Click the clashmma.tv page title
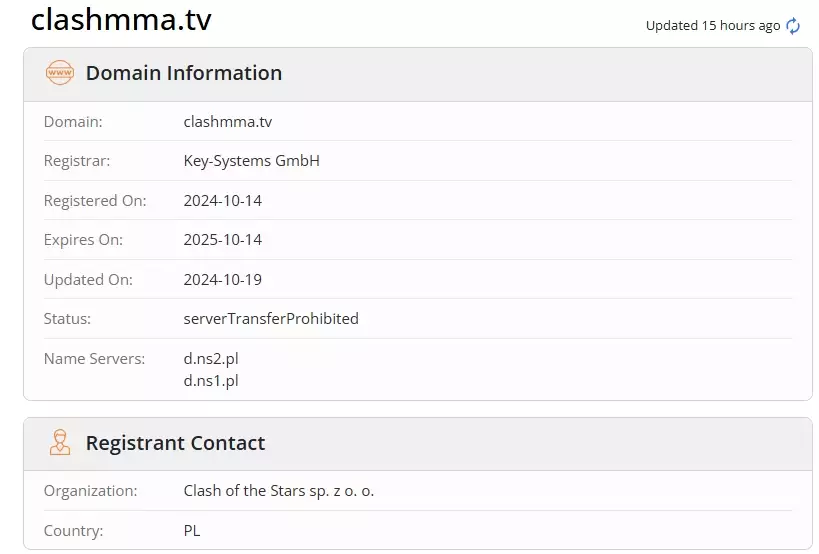Viewport: 819px width, 554px height. pos(121,20)
